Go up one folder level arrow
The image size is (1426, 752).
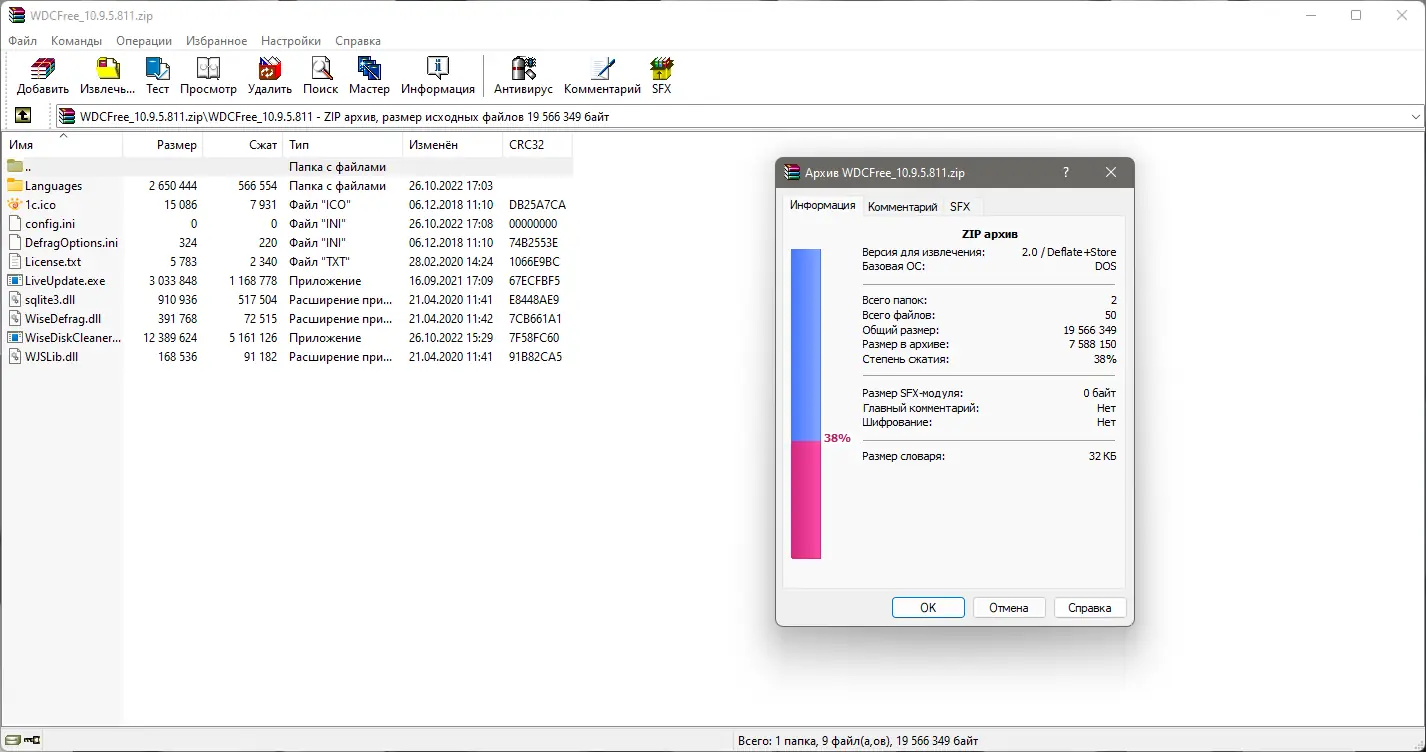[x=23, y=116]
